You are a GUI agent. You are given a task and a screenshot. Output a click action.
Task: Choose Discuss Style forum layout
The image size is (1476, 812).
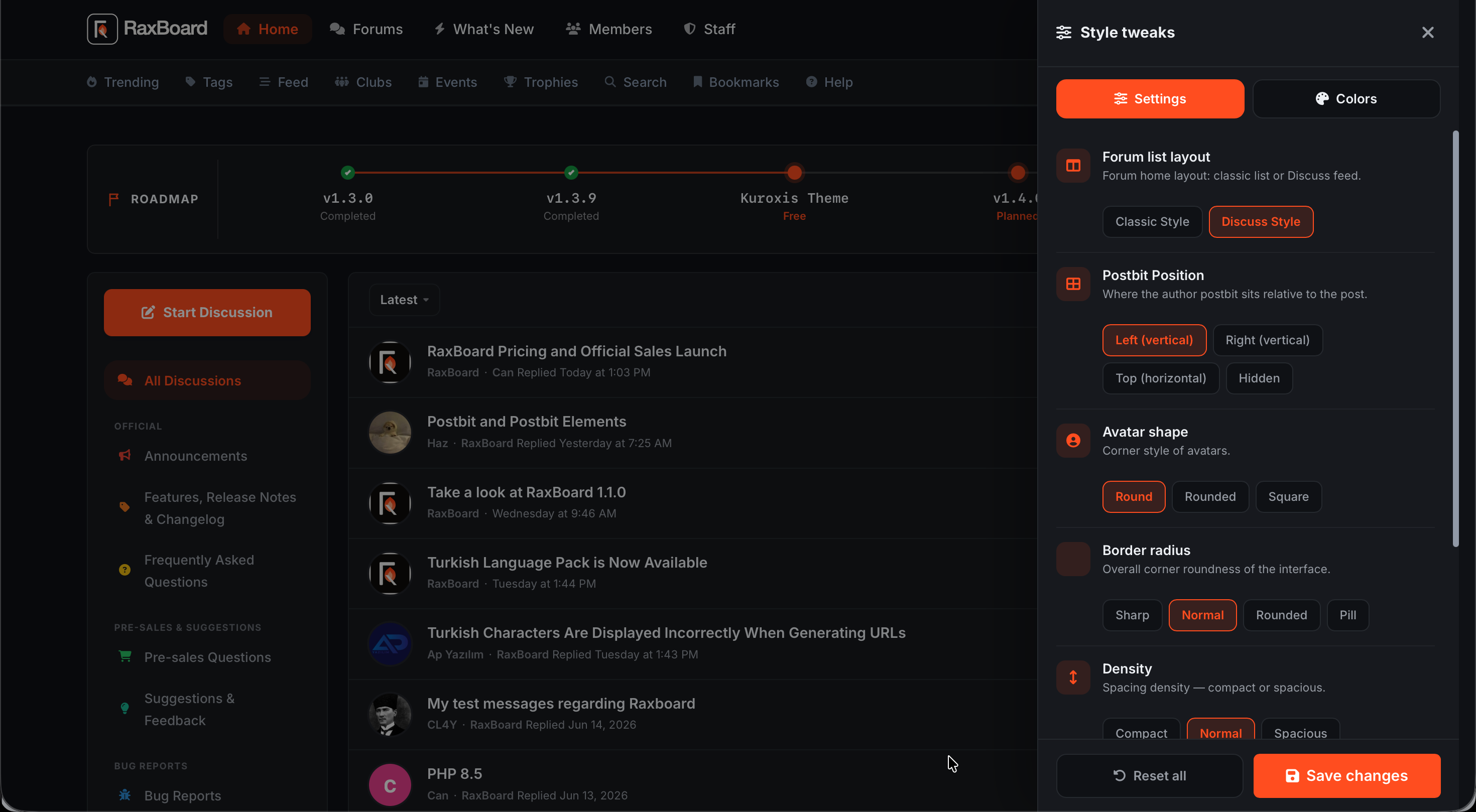[x=1261, y=222]
